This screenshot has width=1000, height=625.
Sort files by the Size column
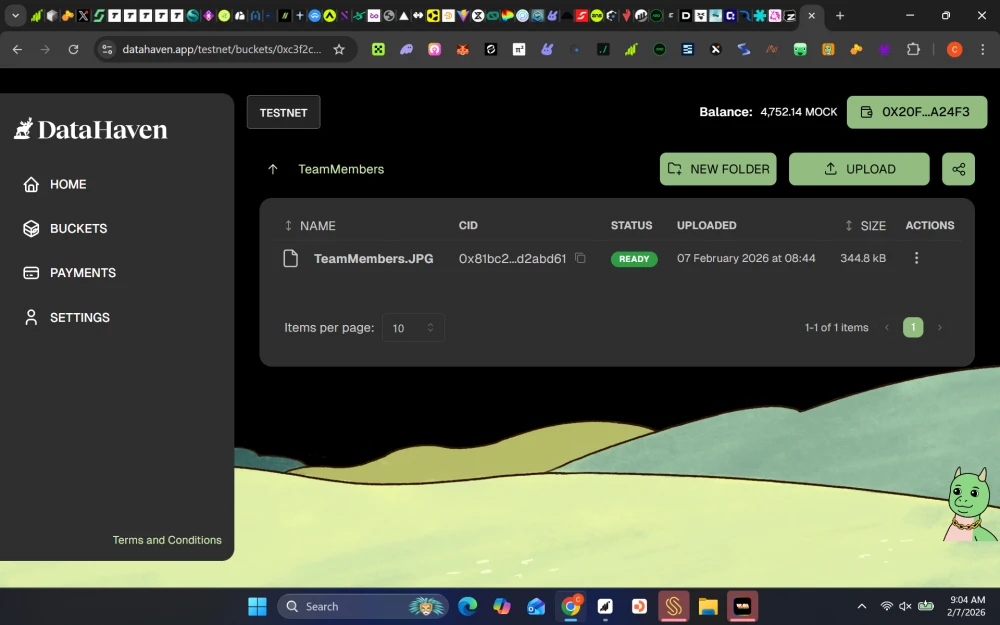tap(865, 226)
